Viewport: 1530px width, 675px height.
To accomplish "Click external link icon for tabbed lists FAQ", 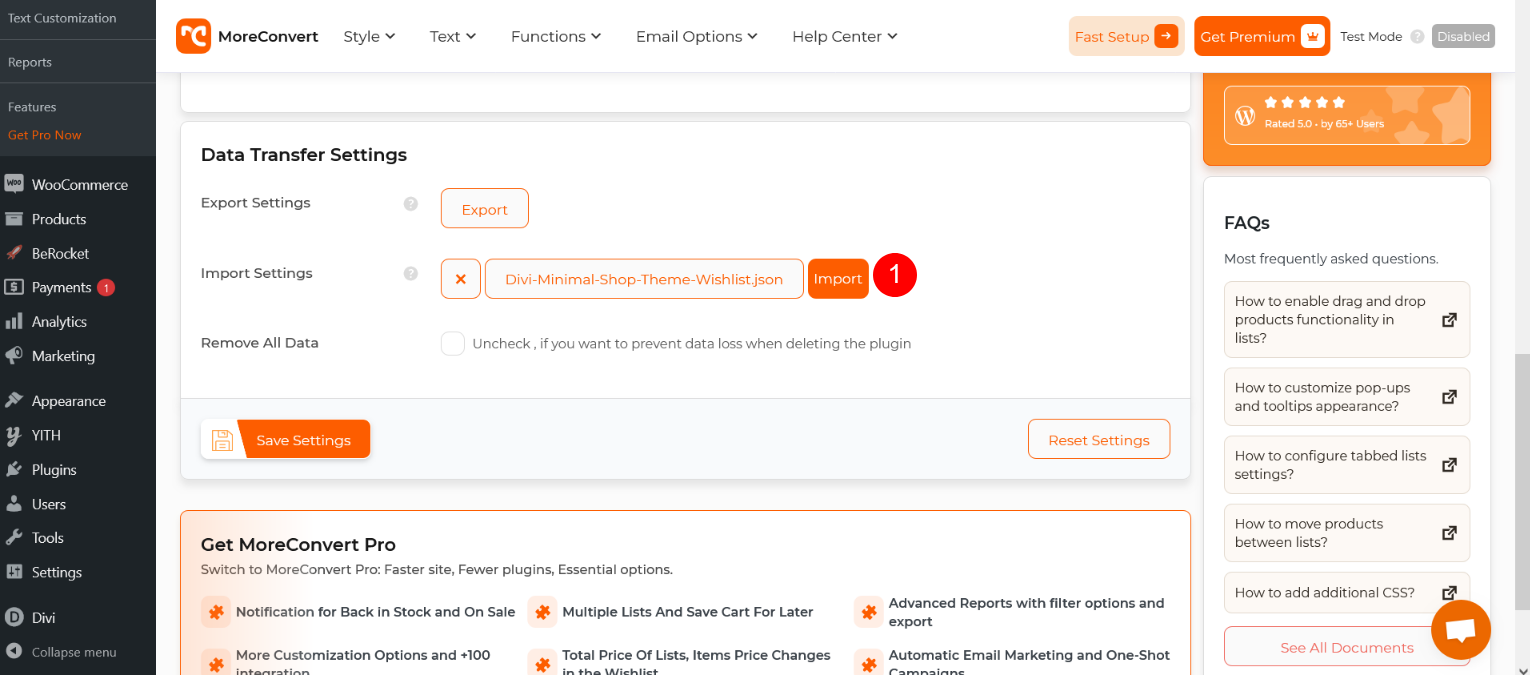I will (x=1449, y=465).
